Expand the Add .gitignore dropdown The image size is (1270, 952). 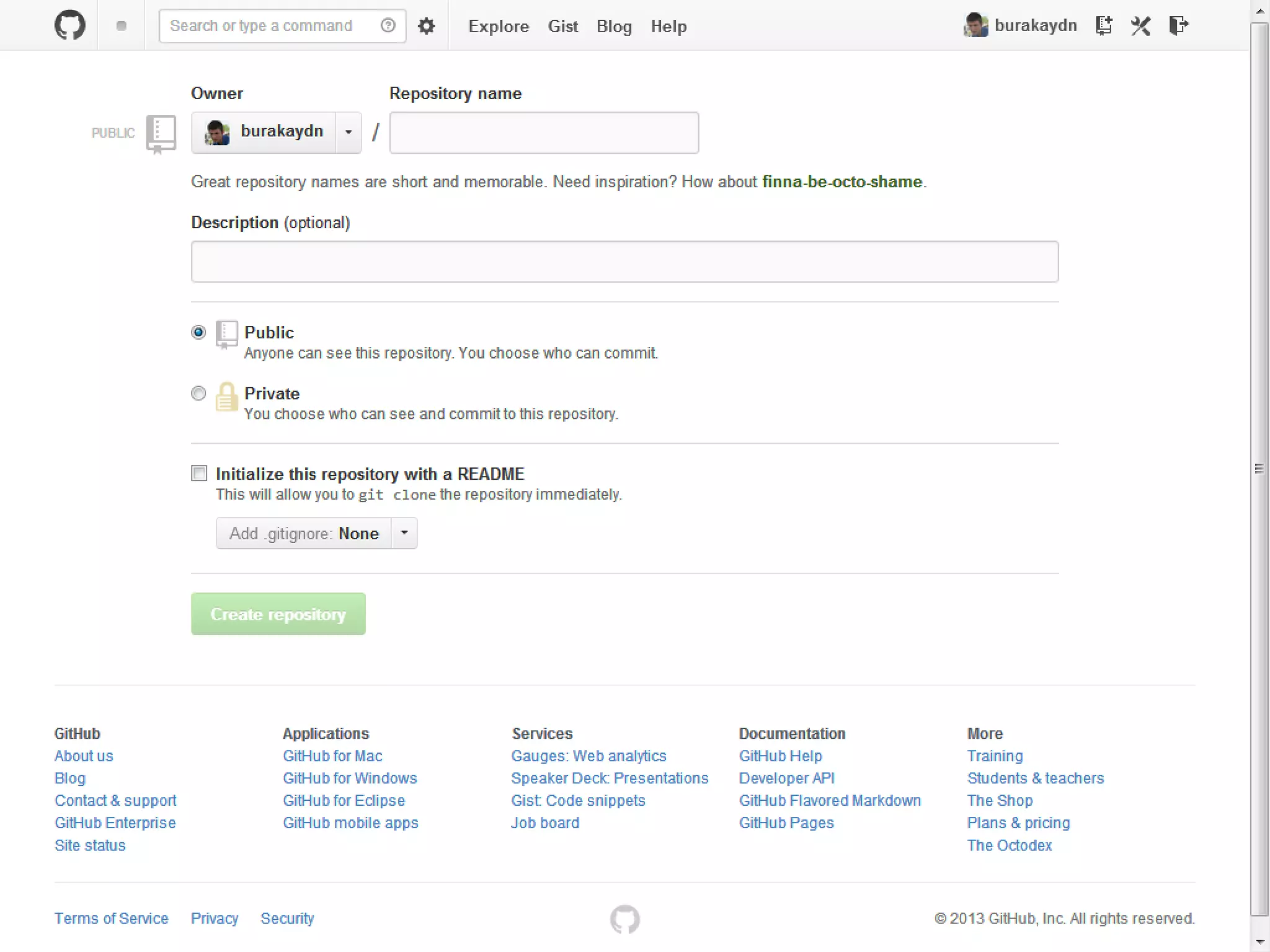[x=316, y=534]
